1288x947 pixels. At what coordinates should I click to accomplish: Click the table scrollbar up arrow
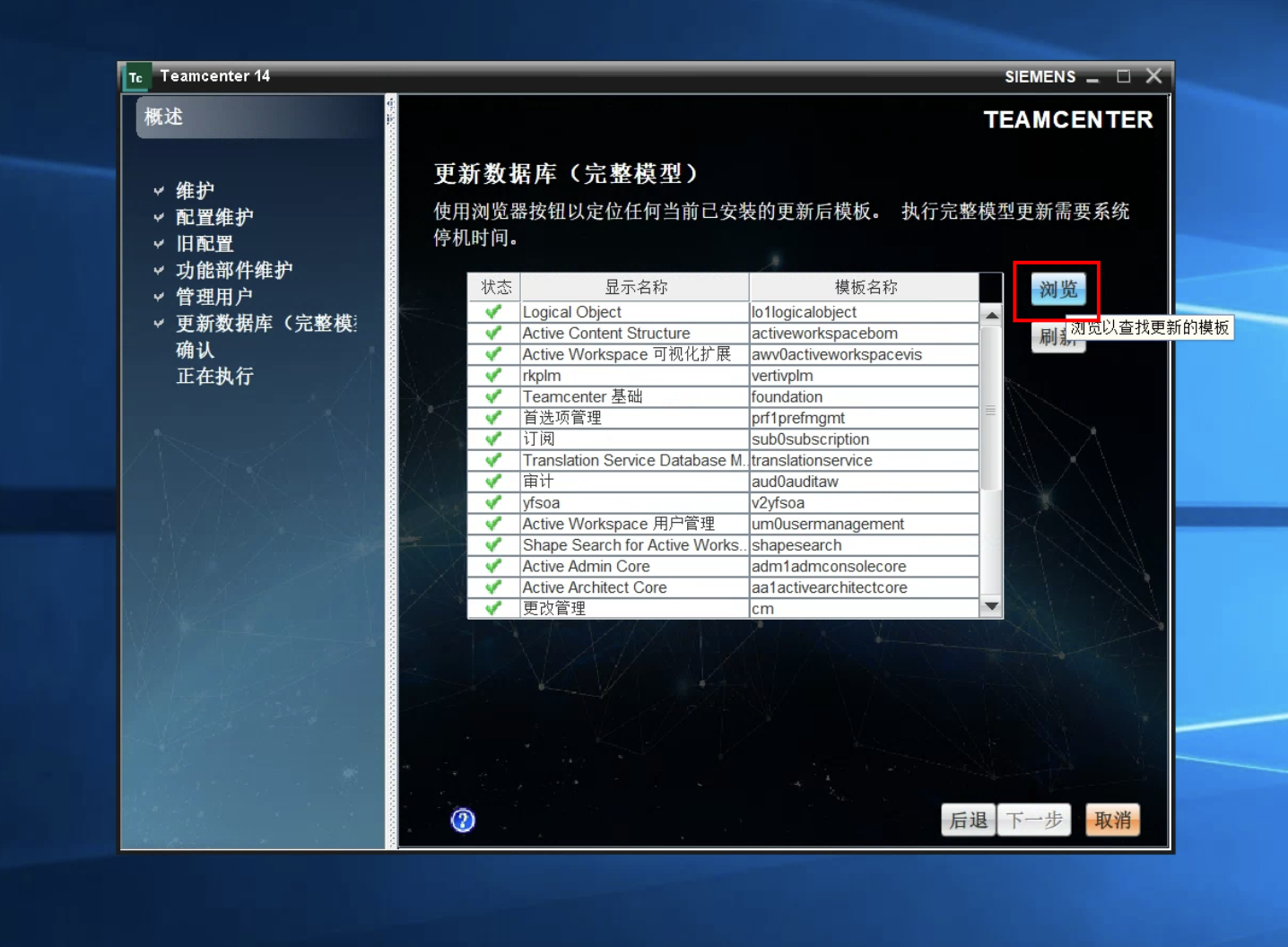pyautogui.click(x=991, y=315)
